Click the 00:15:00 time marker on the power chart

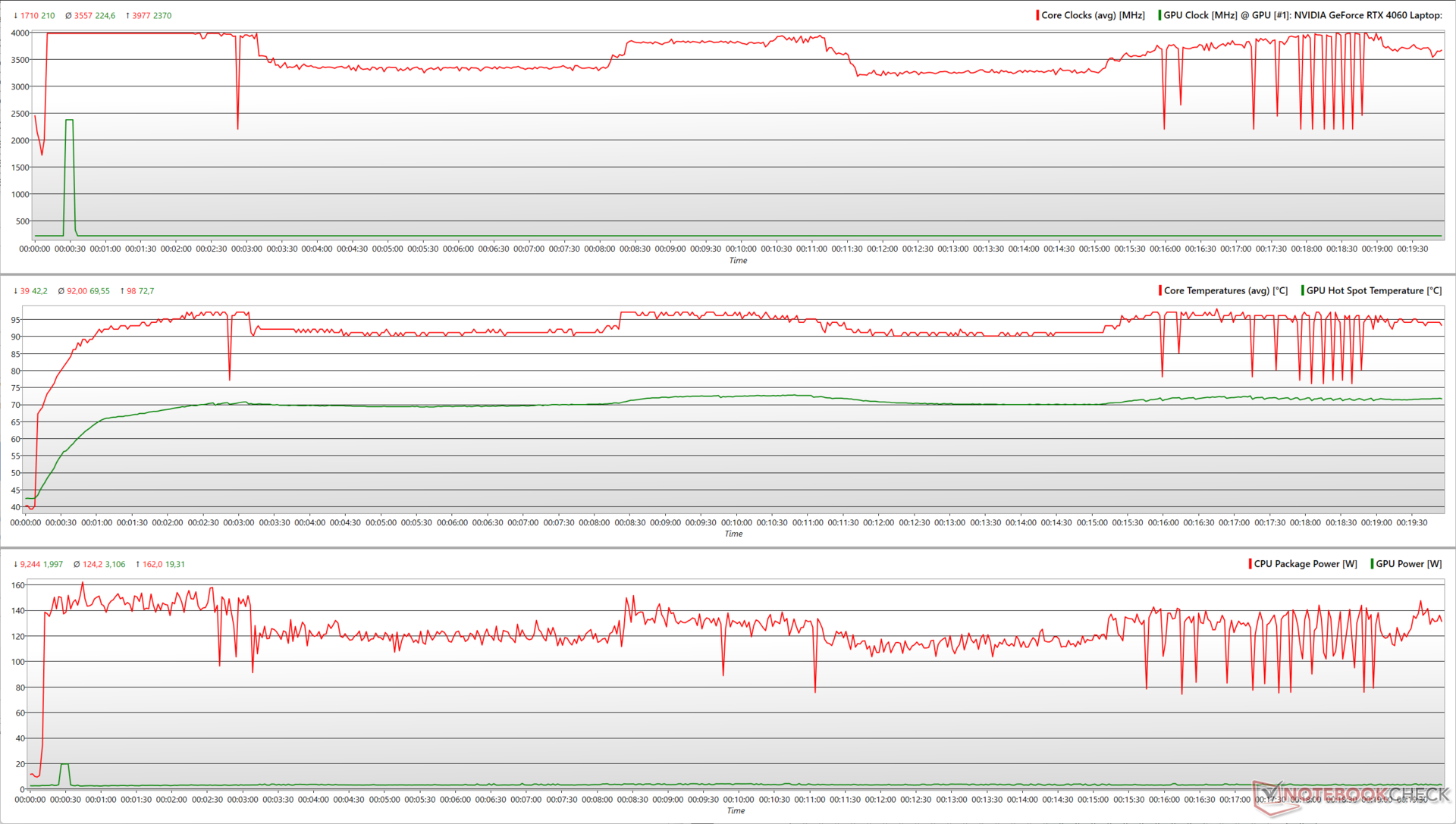click(x=1093, y=799)
